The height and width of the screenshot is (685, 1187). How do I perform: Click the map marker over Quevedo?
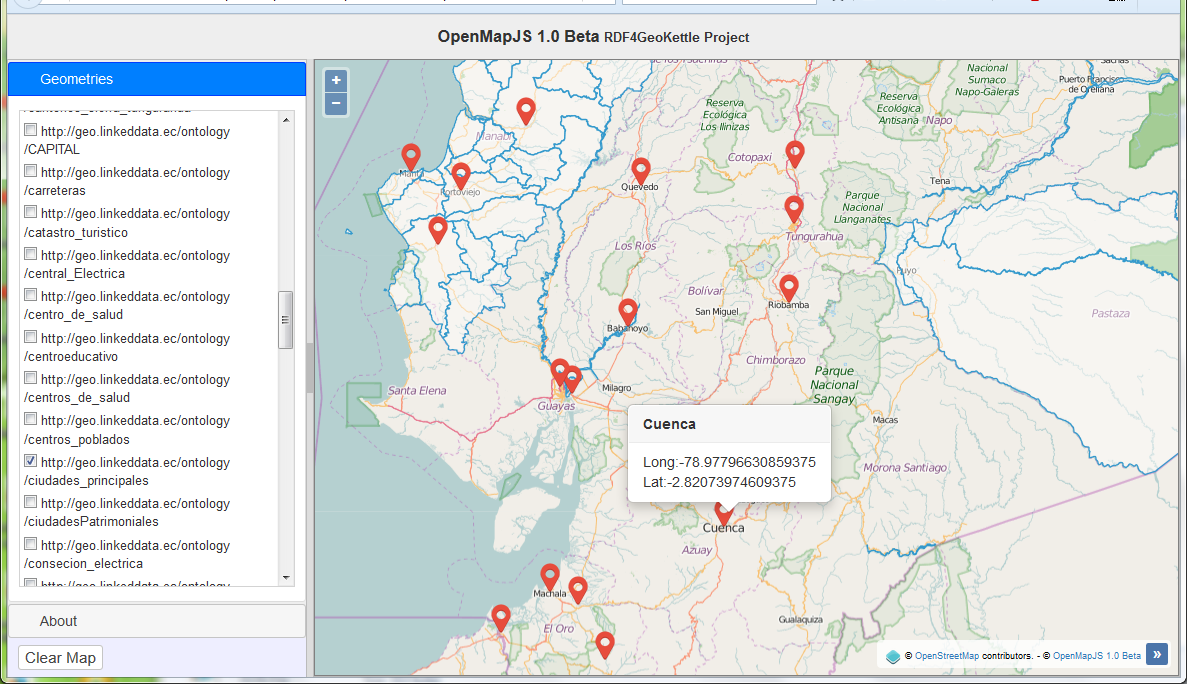pyautogui.click(x=641, y=172)
